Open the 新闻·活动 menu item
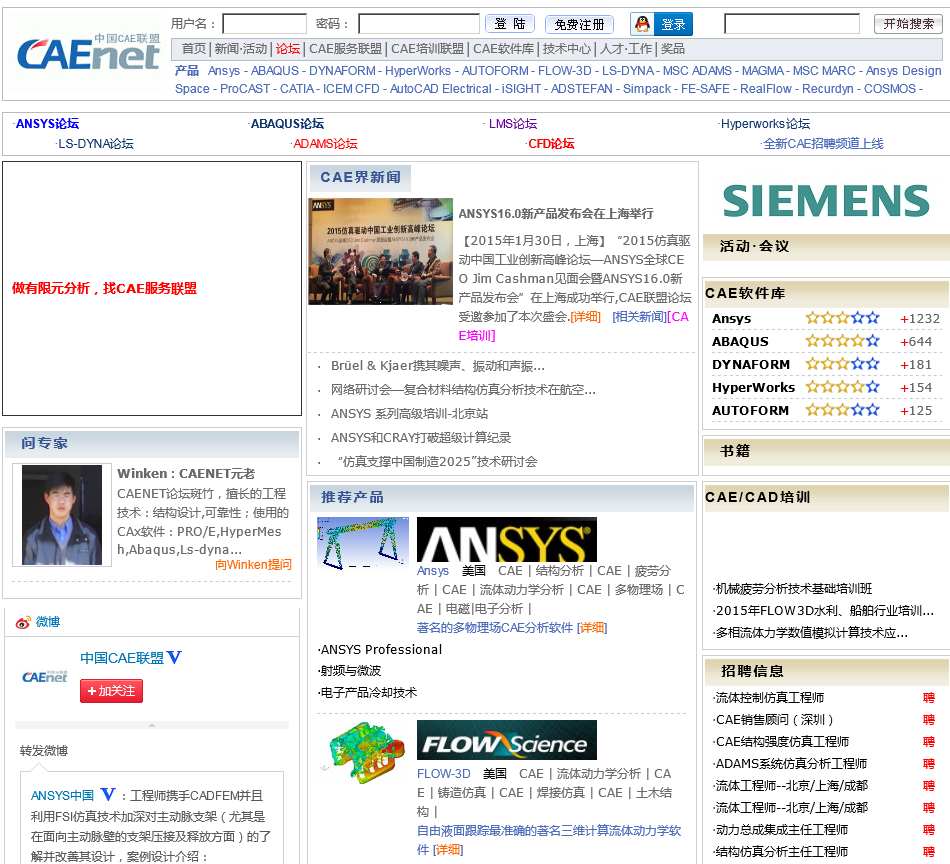Image resolution: width=950 pixels, height=864 pixels. (241, 48)
